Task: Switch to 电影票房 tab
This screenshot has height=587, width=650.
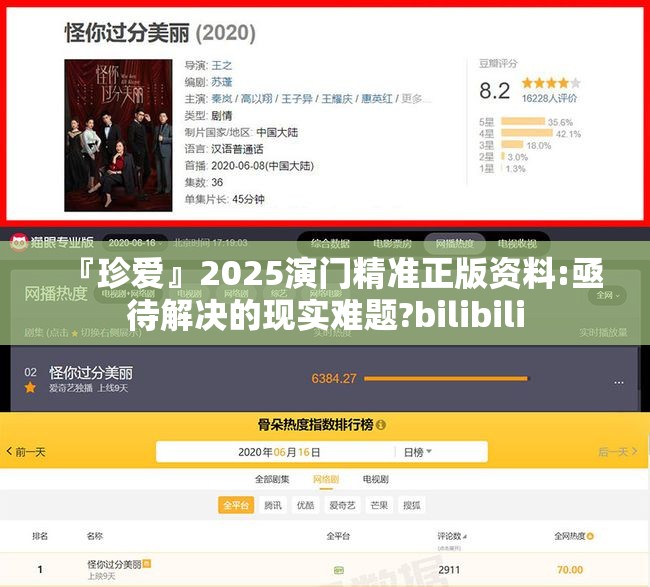Action: pyautogui.click(x=392, y=243)
